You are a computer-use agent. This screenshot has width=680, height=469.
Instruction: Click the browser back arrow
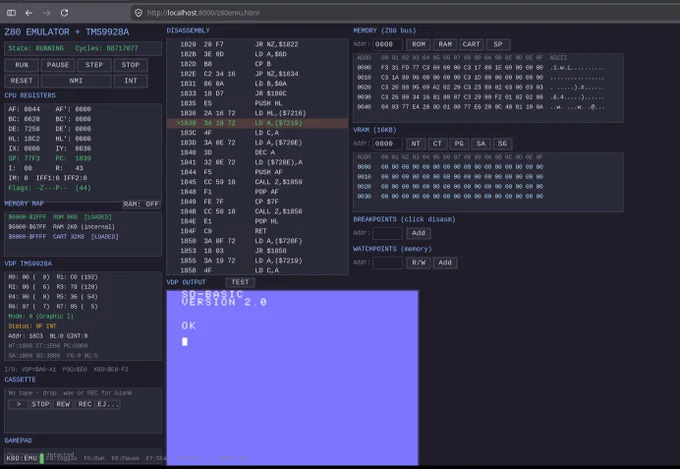[x=29, y=13]
